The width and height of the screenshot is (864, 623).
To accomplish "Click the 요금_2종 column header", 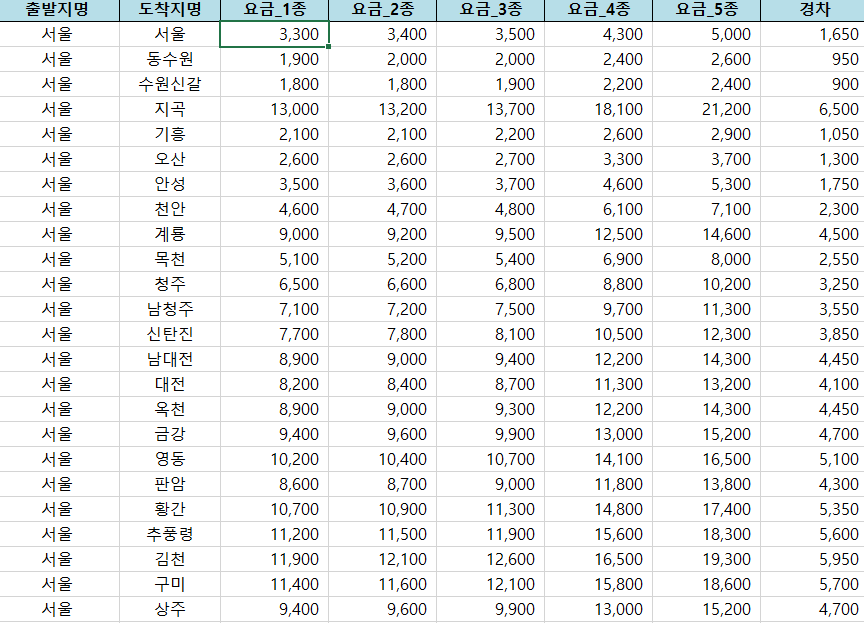I will tap(382, 10).
